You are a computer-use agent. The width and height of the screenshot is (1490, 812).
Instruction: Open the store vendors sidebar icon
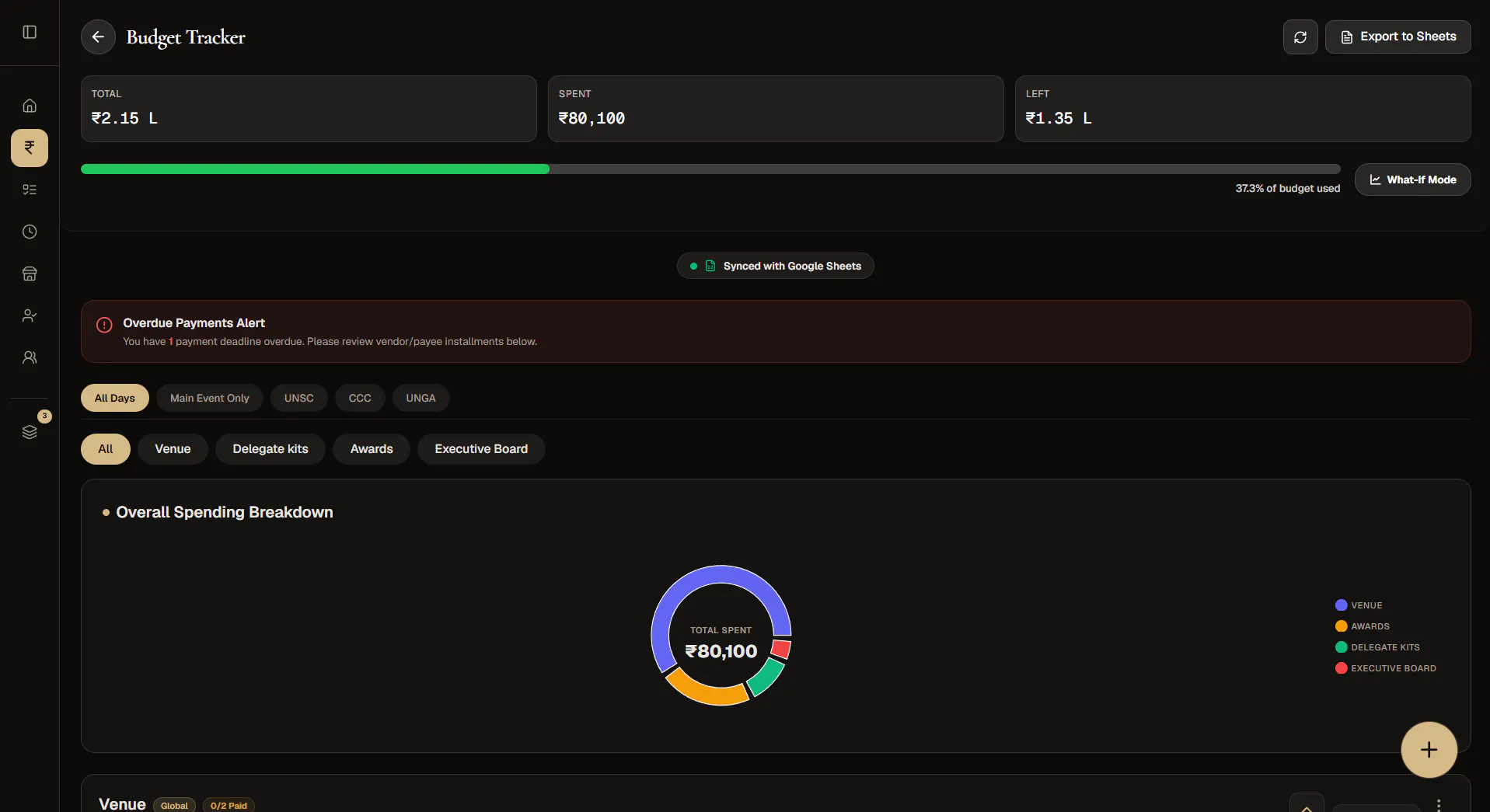30,274
